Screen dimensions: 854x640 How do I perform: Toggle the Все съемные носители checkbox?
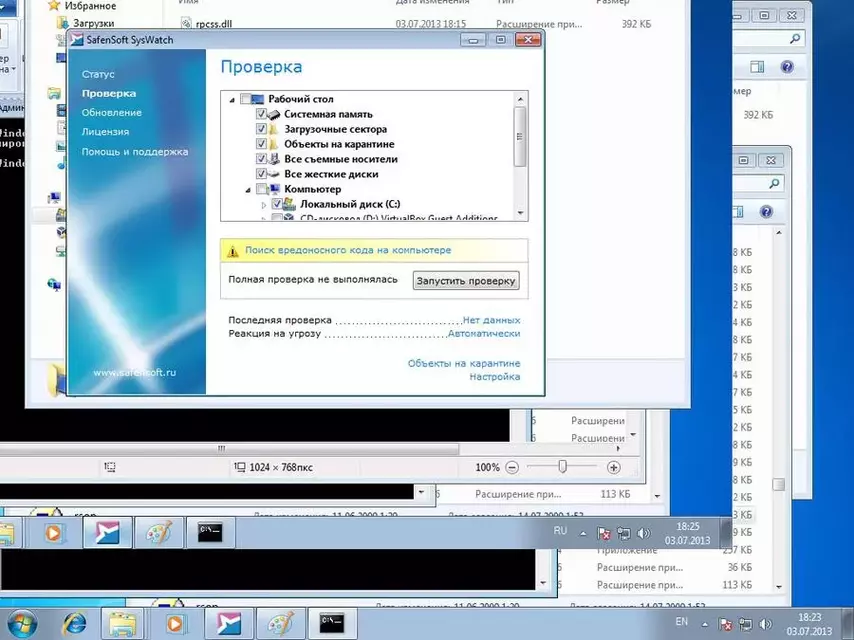(x=261, y=159)
